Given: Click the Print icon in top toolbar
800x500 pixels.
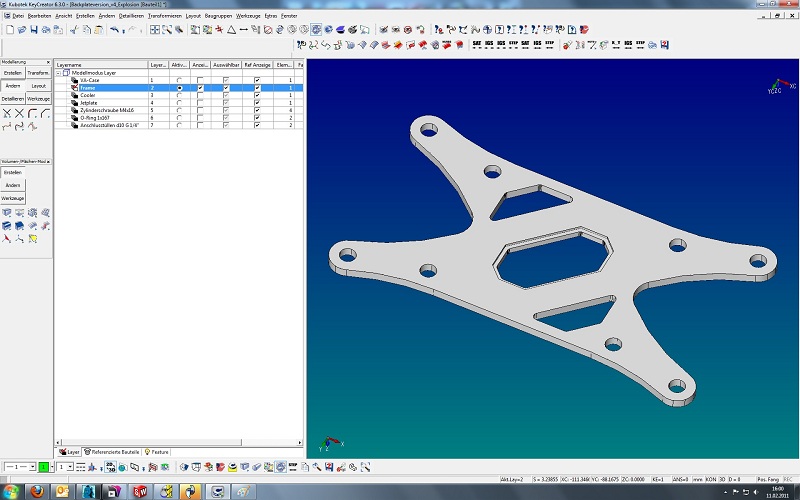Looking at the screenshot, I should point(46,30).
